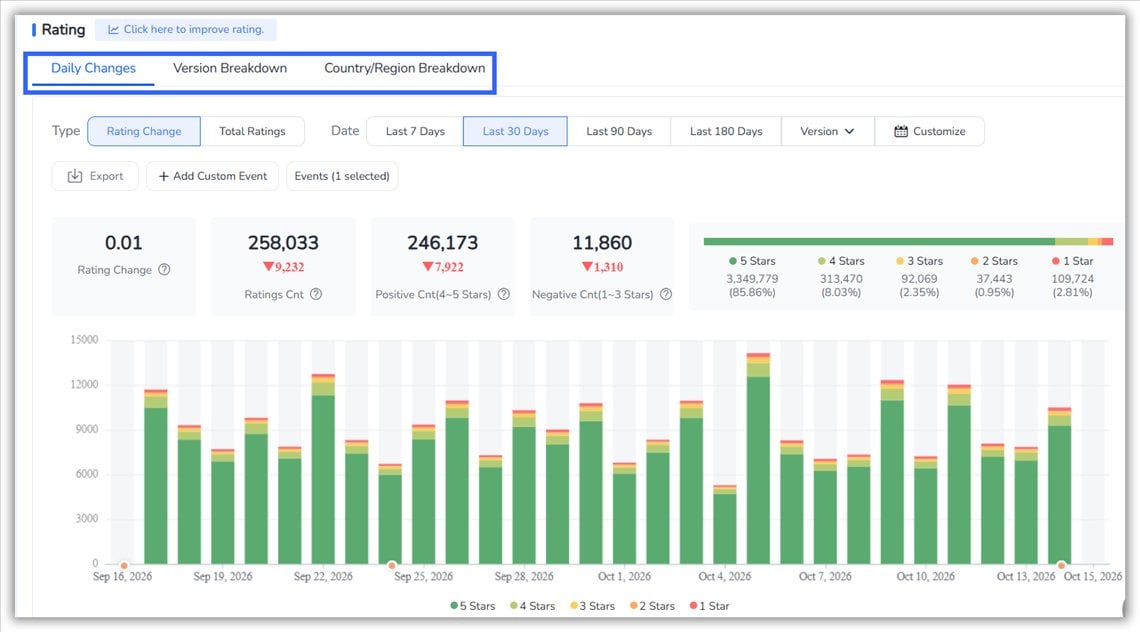Image resolution: width=1140 pixels, height=632 pixels.
Task: Choose the Last 180 Days date range
Action: coord(726,132)
